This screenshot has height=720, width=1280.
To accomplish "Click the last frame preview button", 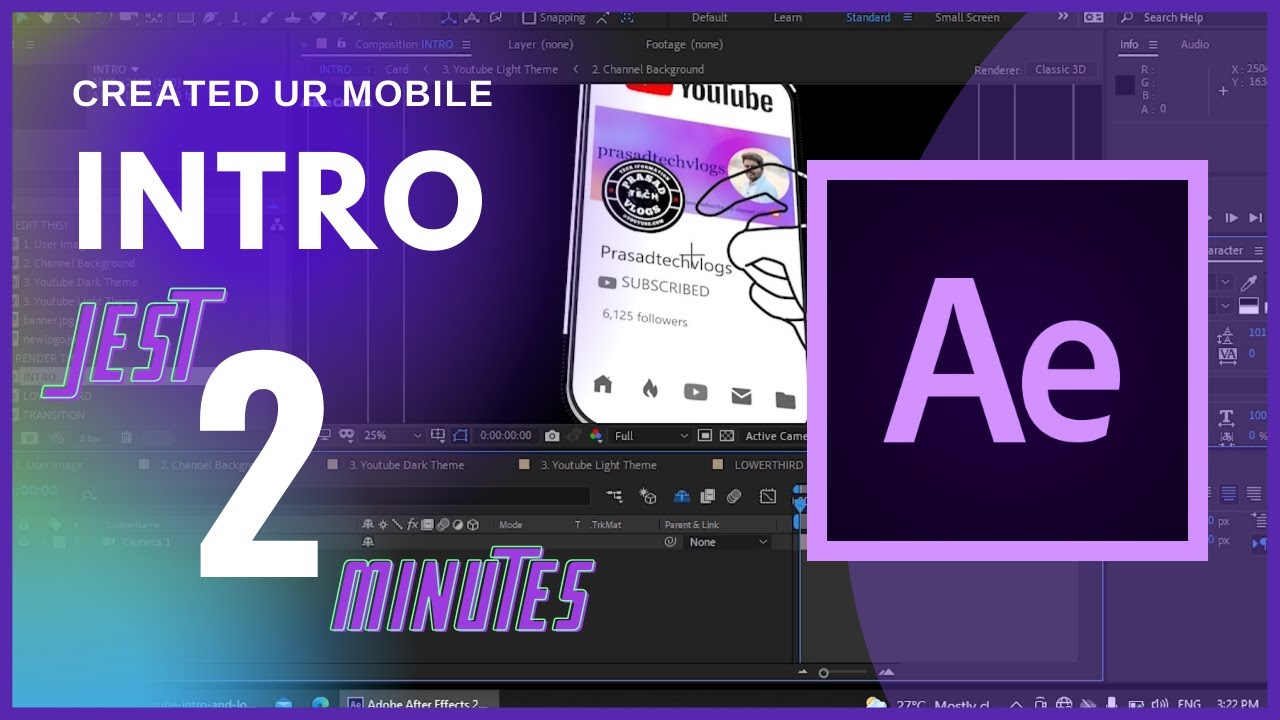I will pyautogui.click(x=1256, y=218).
